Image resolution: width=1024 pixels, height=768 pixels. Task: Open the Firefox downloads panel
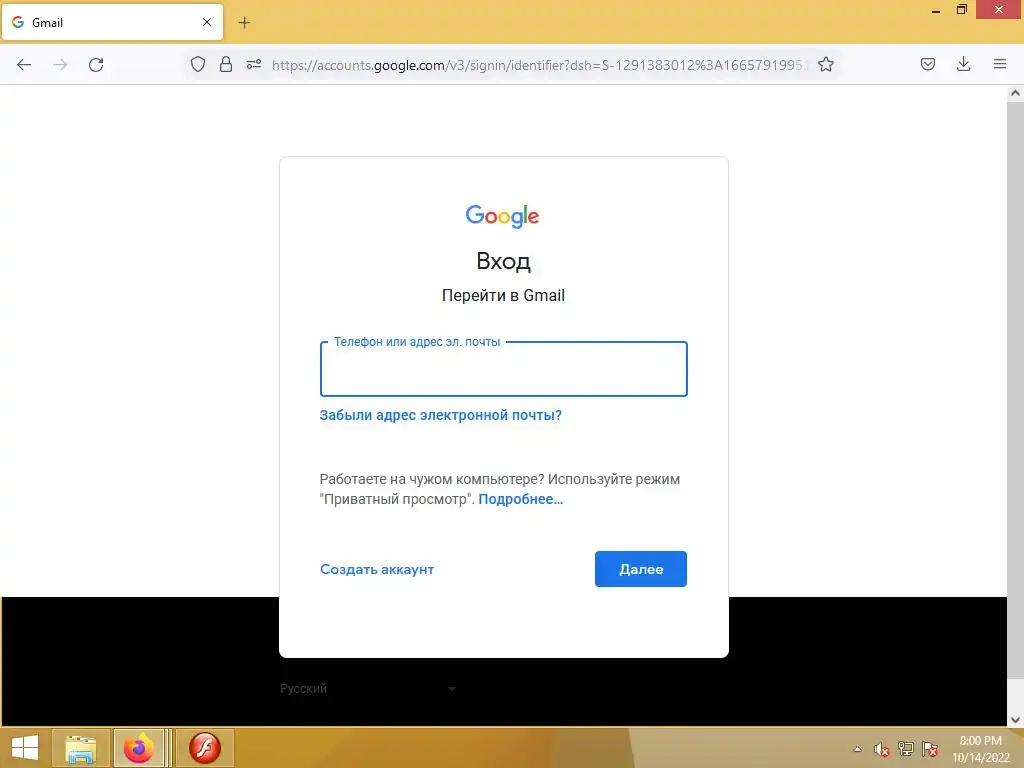click(963, 64)
